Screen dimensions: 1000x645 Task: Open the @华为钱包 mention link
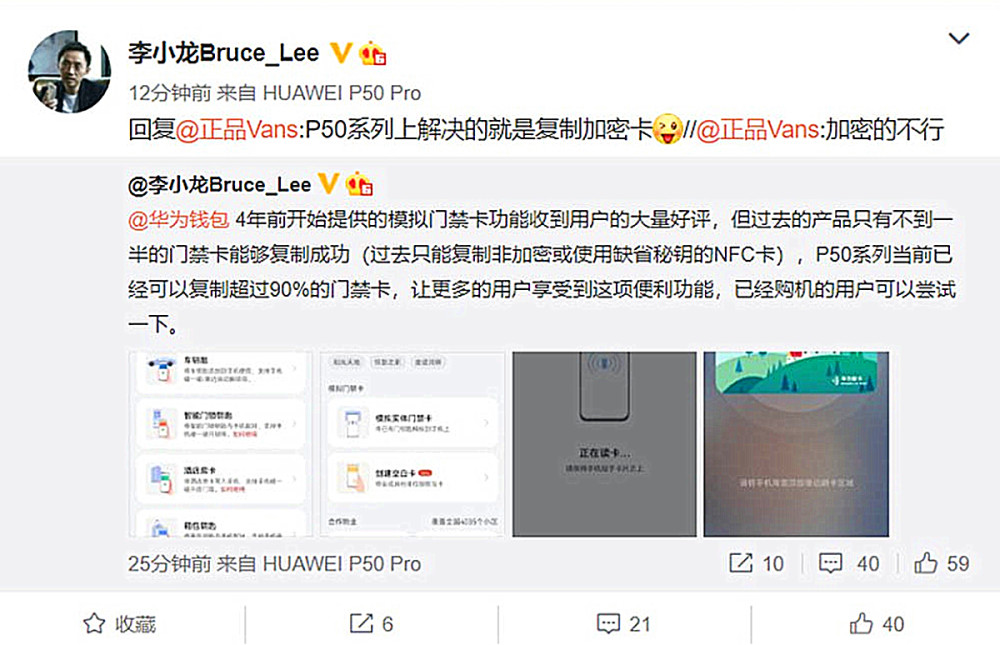[179, 219]
